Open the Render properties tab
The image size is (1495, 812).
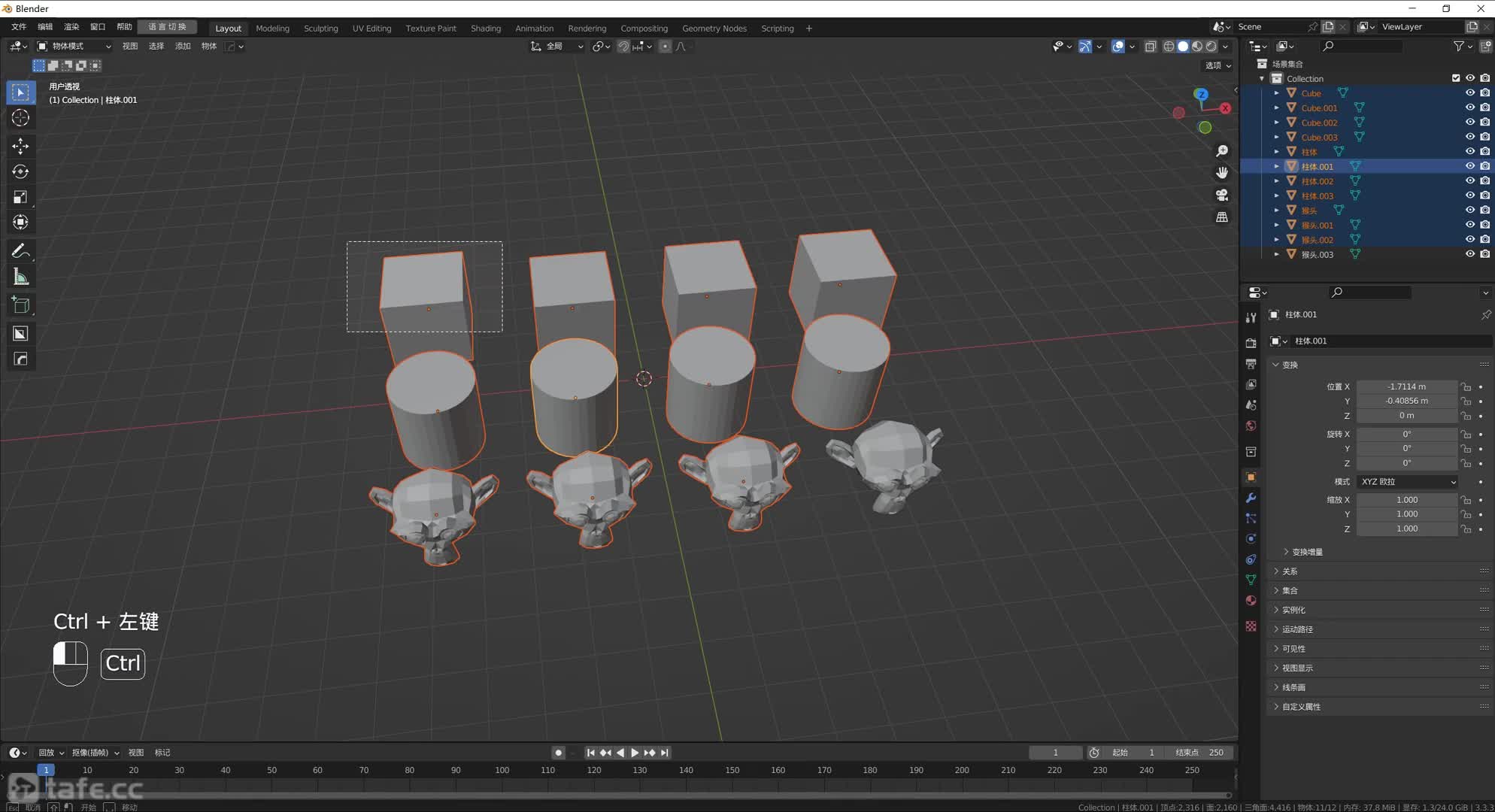click(1251, 343)
